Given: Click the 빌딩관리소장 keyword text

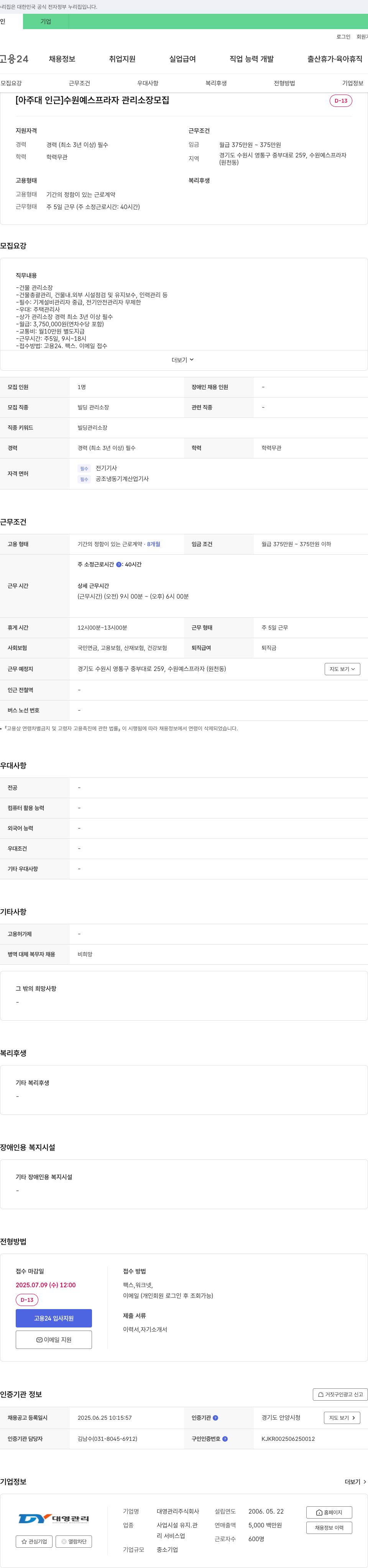Looking at the screenshot, I should point(93,428).
